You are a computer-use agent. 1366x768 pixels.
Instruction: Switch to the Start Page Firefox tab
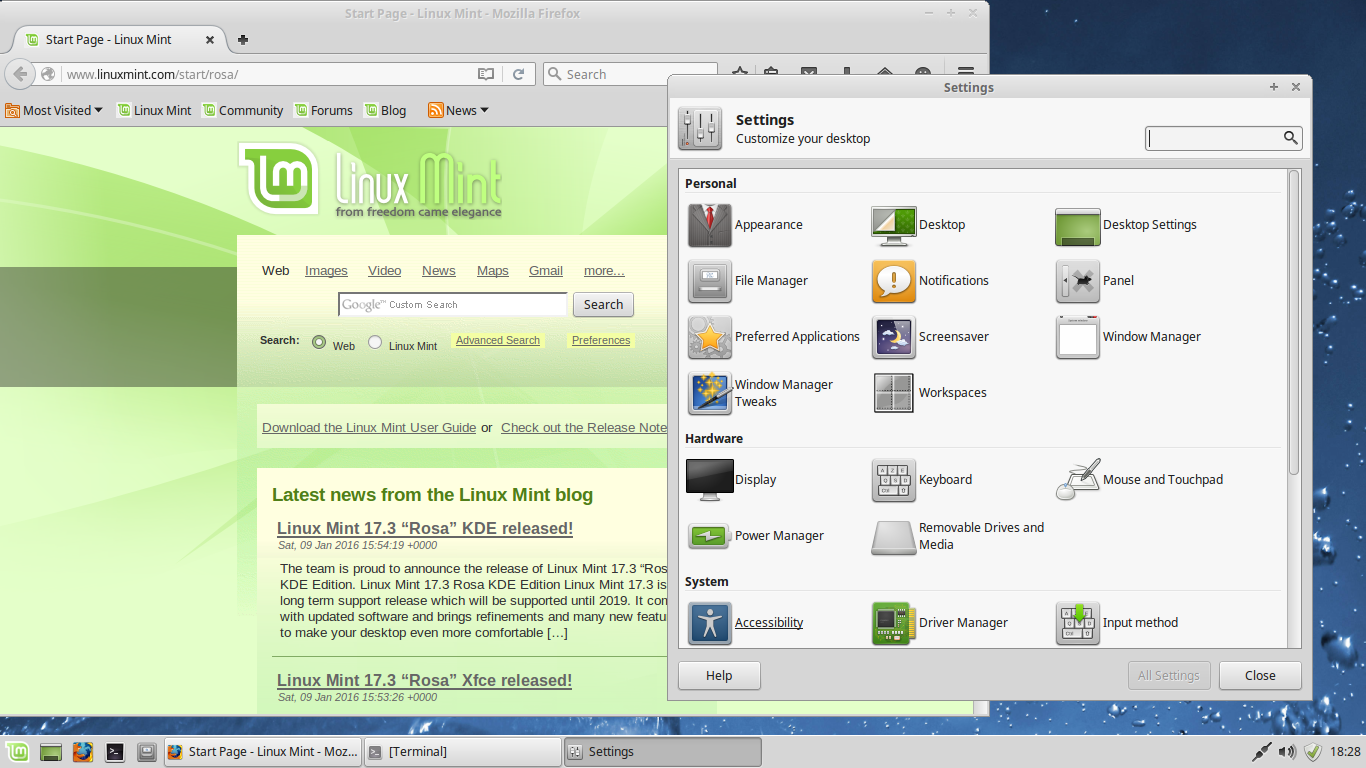(118, 40)
